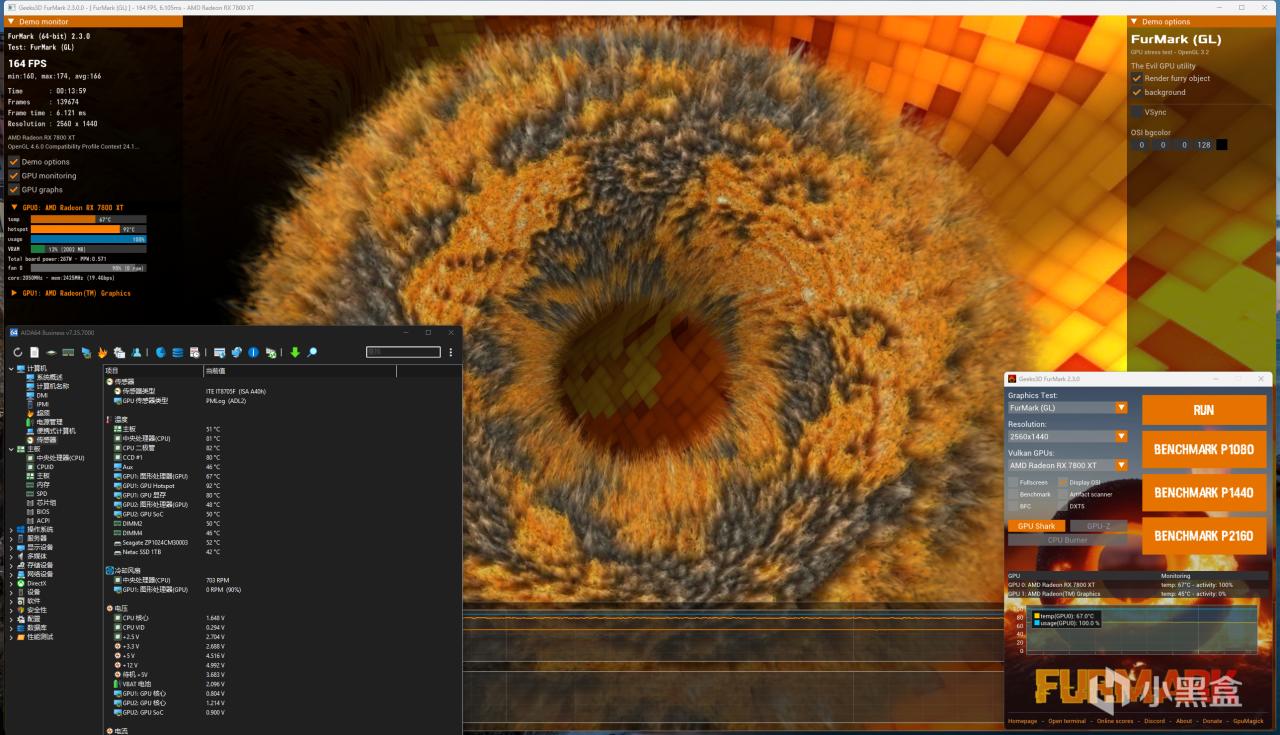This screenshot has width=1280, height=735.
Task: Open the Discord link in FurMark launcher
Action: [x=1154, y=721]
